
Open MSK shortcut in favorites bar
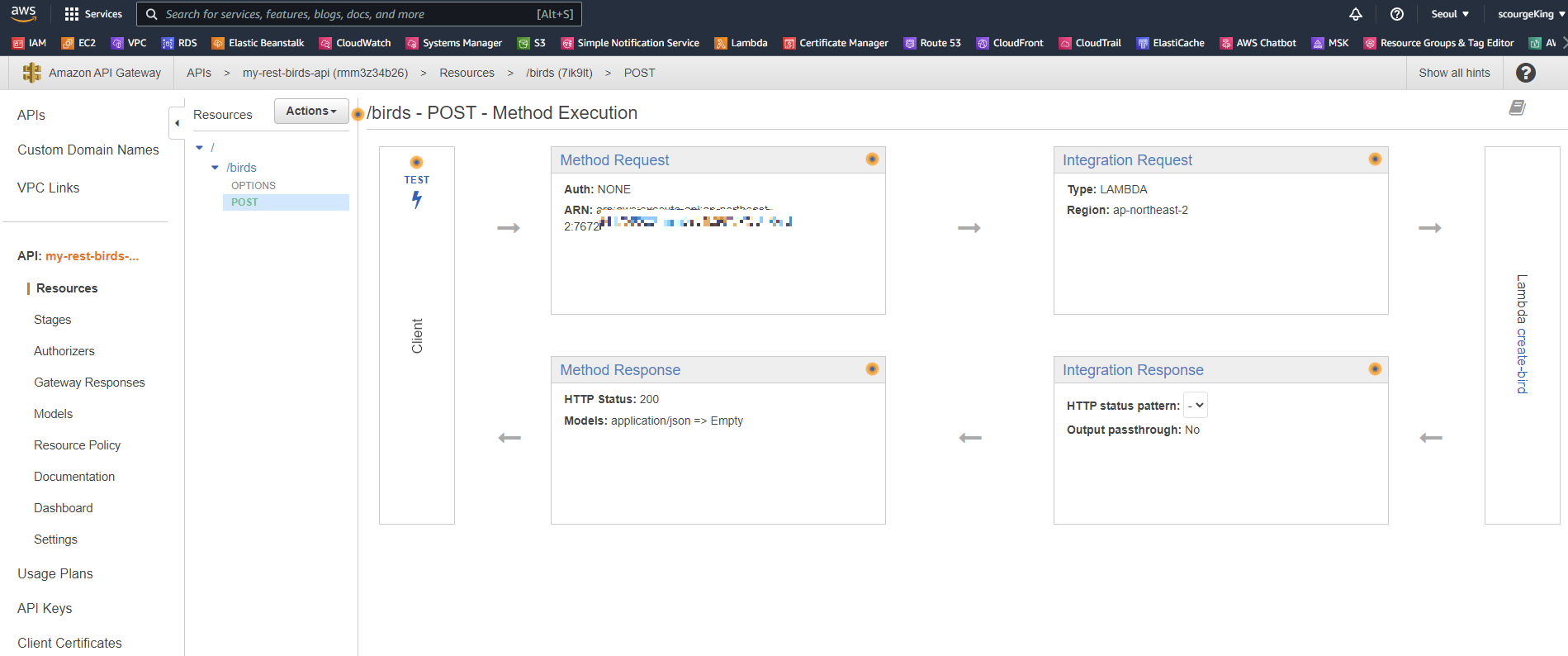(1330, 43)
